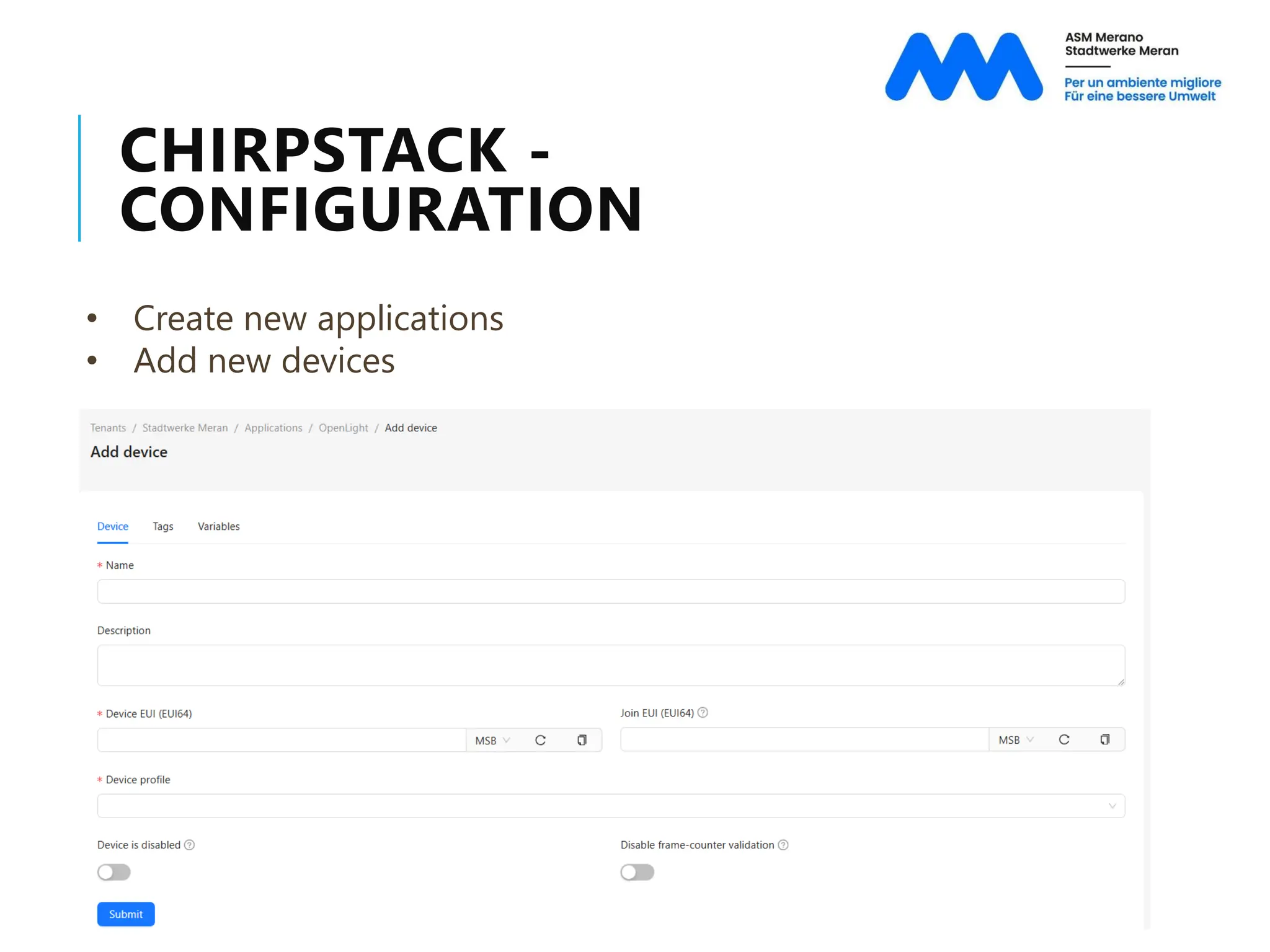This screenshot has height=952, width=1270.
Task: Open Join EUI MSB byte-order dropdown
Action: point(1016,739)
